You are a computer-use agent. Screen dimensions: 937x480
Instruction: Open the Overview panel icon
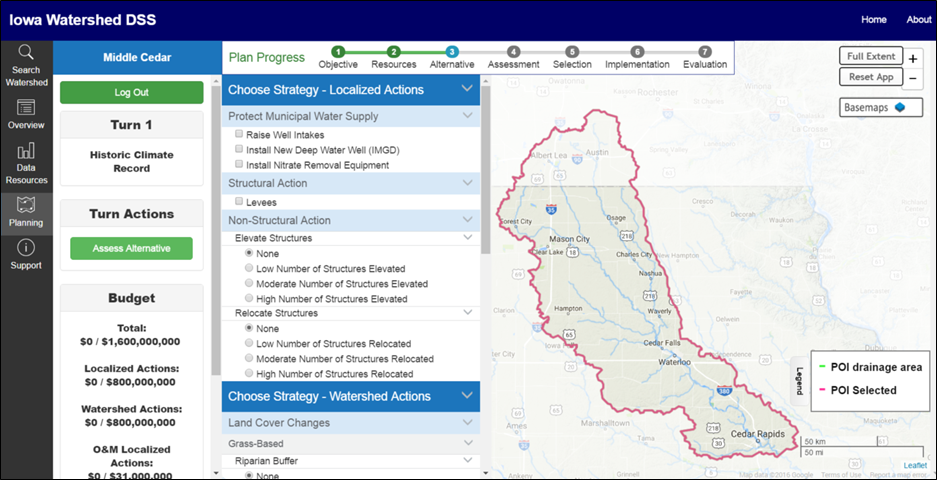pos(26,108)
